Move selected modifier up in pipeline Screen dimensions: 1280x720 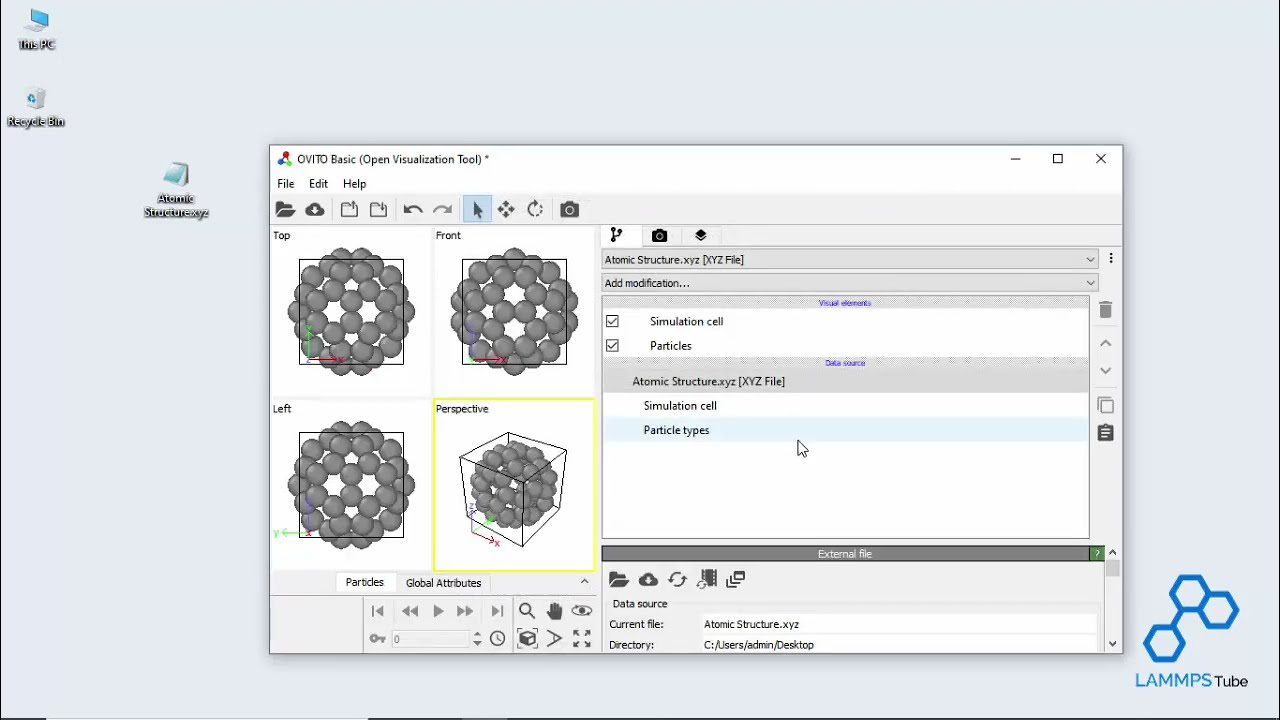click(x=1105, y=343)
